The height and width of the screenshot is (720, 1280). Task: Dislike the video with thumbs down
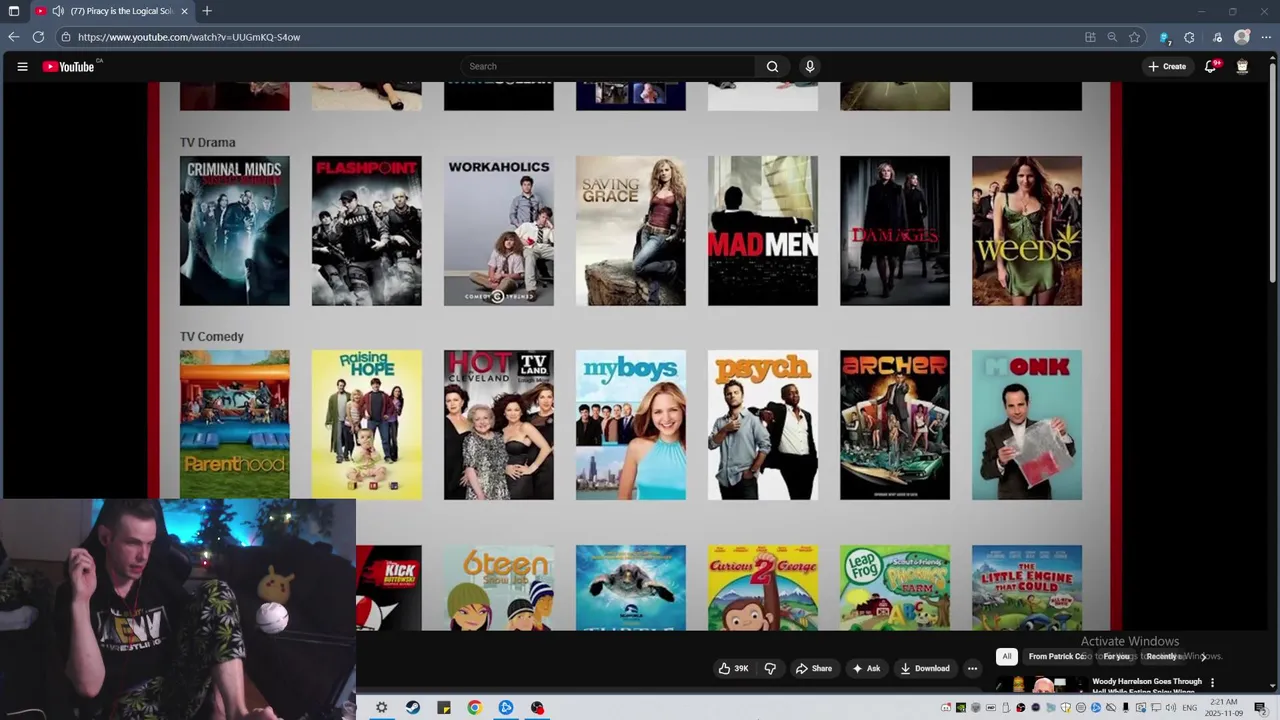pos(770,668)
